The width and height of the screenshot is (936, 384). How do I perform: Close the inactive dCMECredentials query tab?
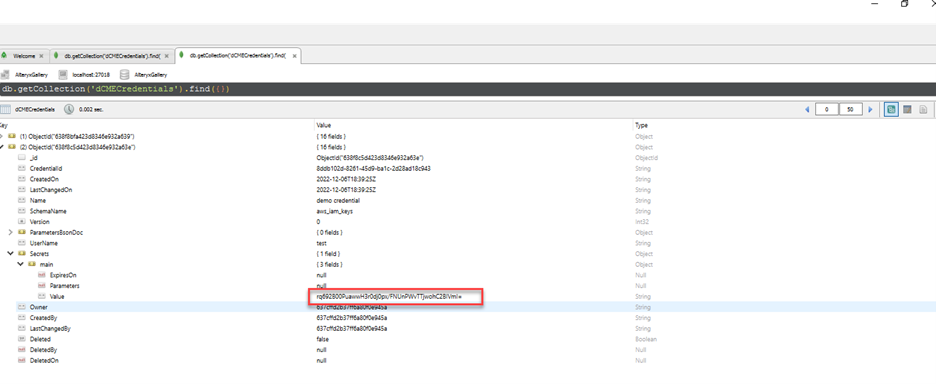tap(167, 56)
